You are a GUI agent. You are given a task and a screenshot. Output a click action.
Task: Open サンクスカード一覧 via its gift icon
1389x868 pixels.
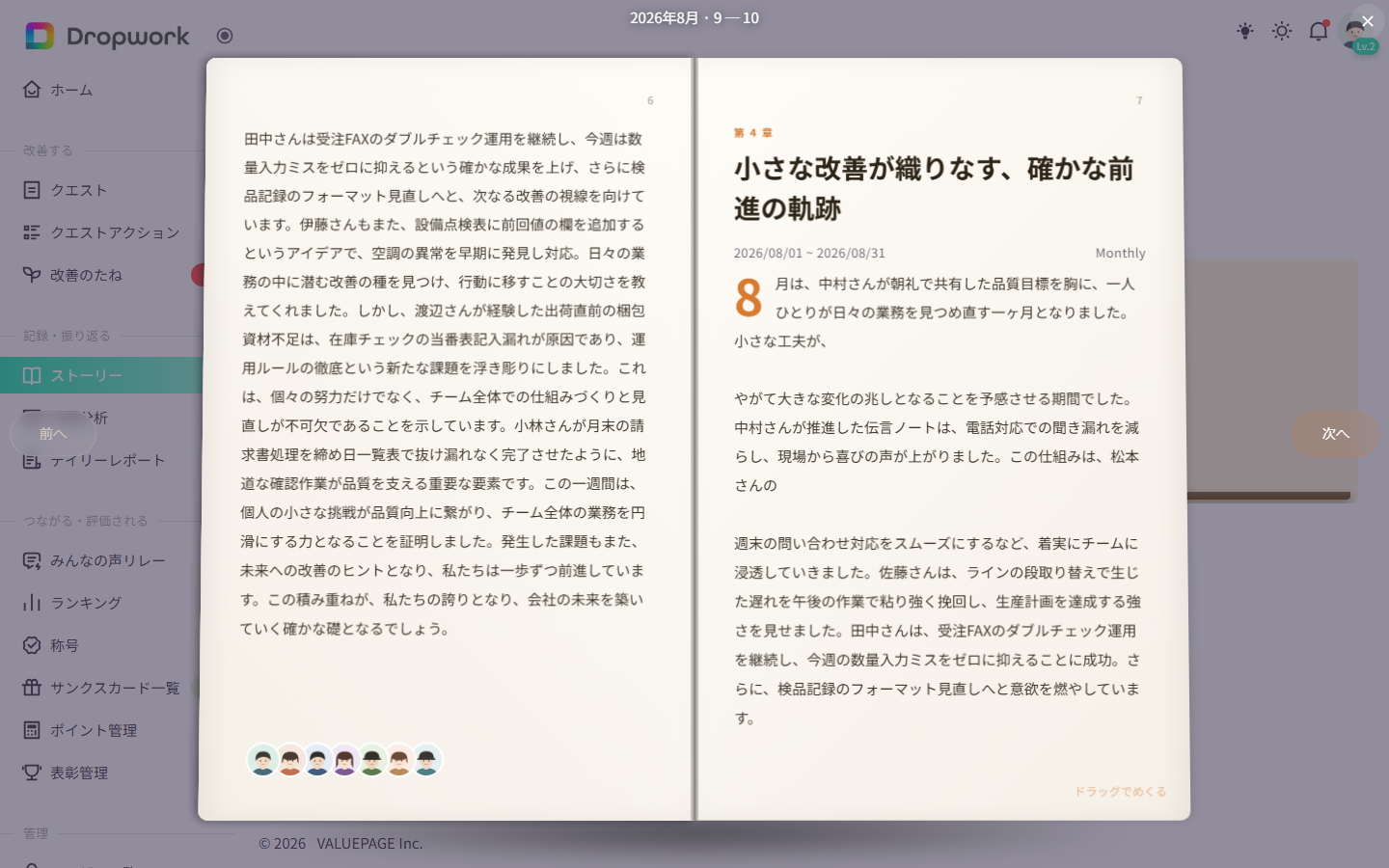pos(32,688)
